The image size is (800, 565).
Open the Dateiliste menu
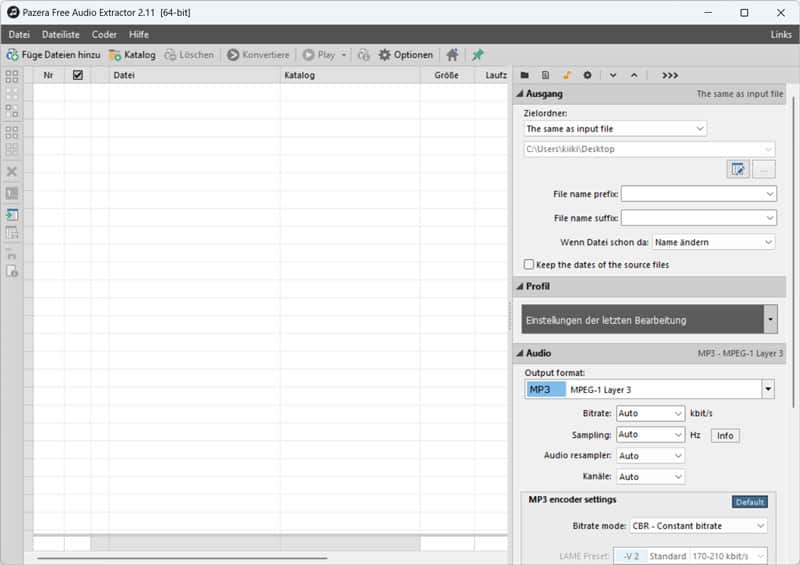click(61, 35)
